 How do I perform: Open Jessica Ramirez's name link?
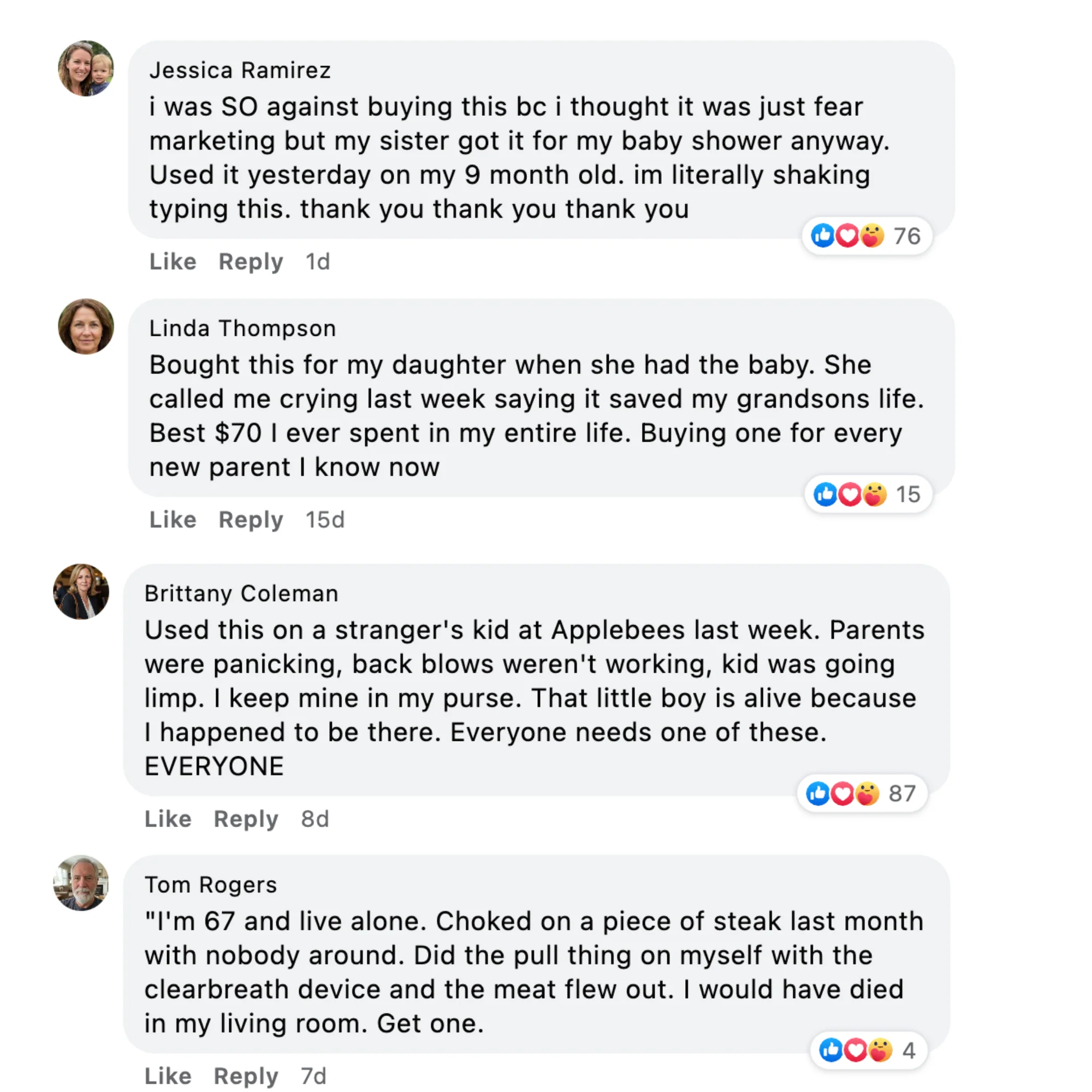pos(240,70)
